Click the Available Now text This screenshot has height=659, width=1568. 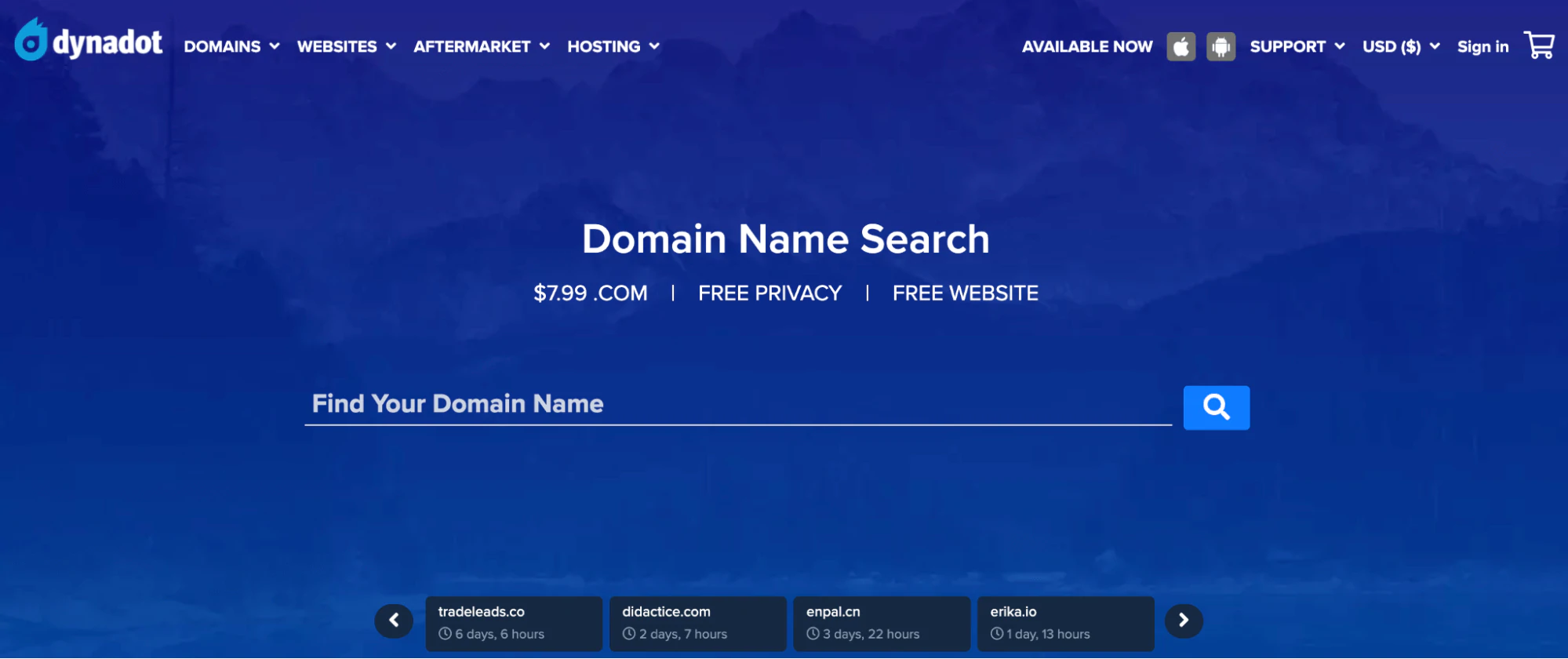1087,46
